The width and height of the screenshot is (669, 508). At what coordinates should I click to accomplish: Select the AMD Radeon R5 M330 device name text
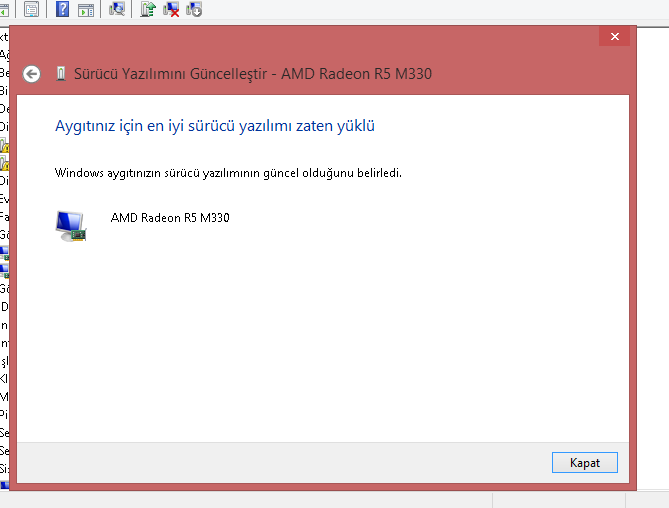tap(170, 218)
